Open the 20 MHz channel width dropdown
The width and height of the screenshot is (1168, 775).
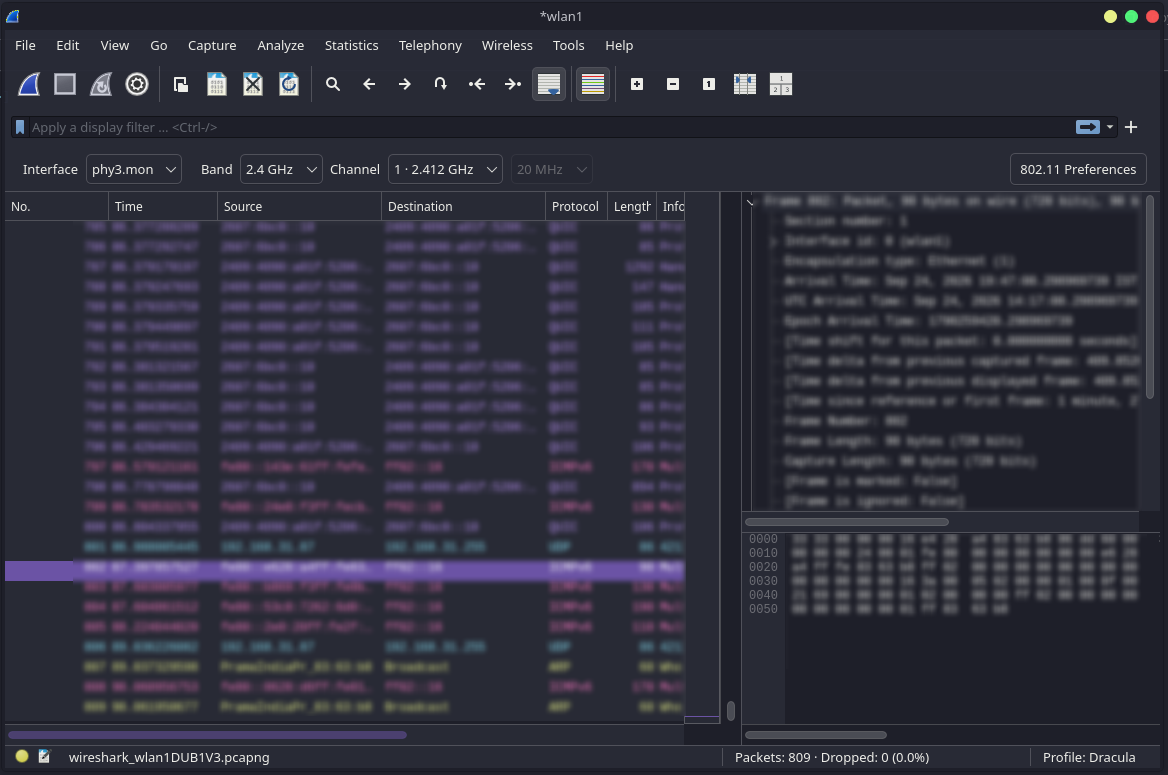point(552,169)
